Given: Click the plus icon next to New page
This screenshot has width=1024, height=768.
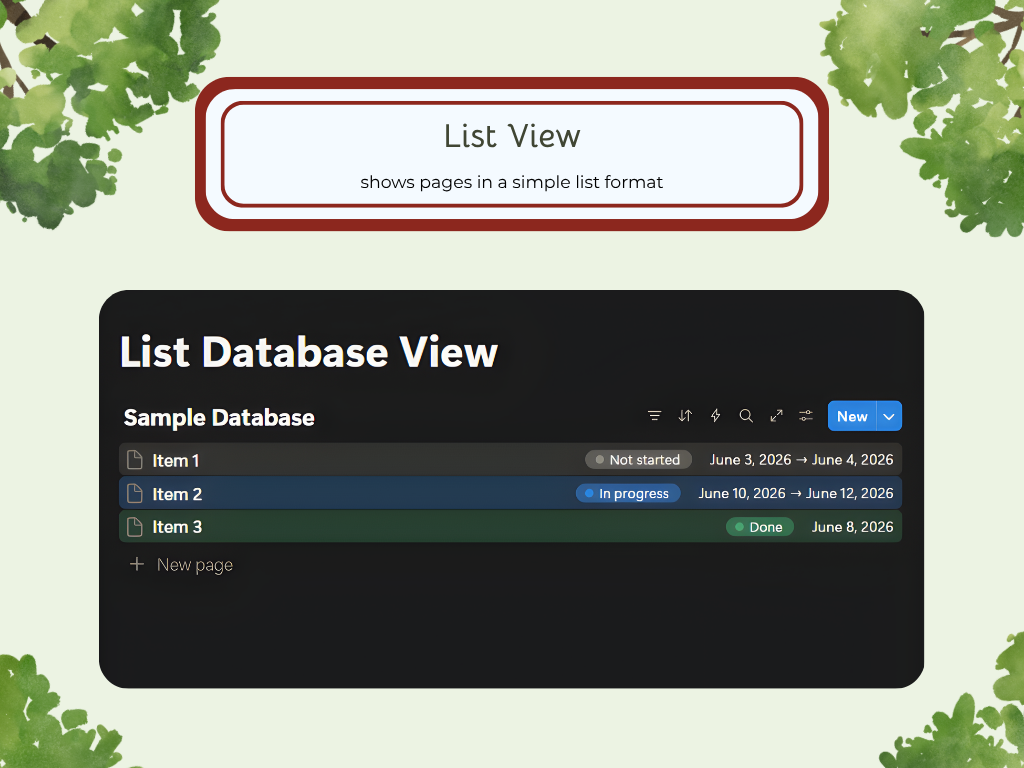Looking at the screenshot, I should [x=136, y=564].
